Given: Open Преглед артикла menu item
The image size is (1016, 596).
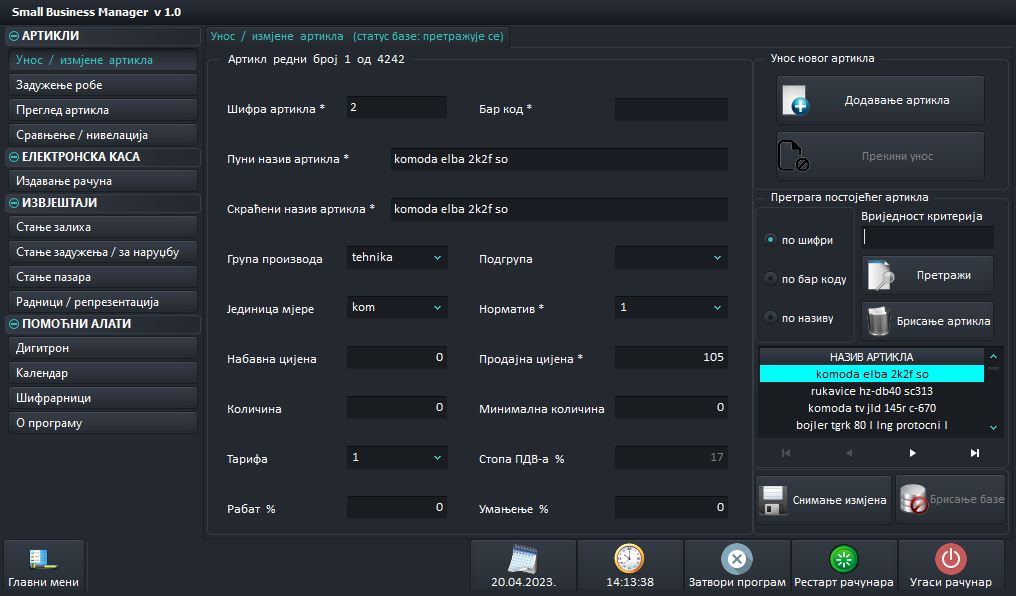Looking at the screenshot, I should click(103, 109).
